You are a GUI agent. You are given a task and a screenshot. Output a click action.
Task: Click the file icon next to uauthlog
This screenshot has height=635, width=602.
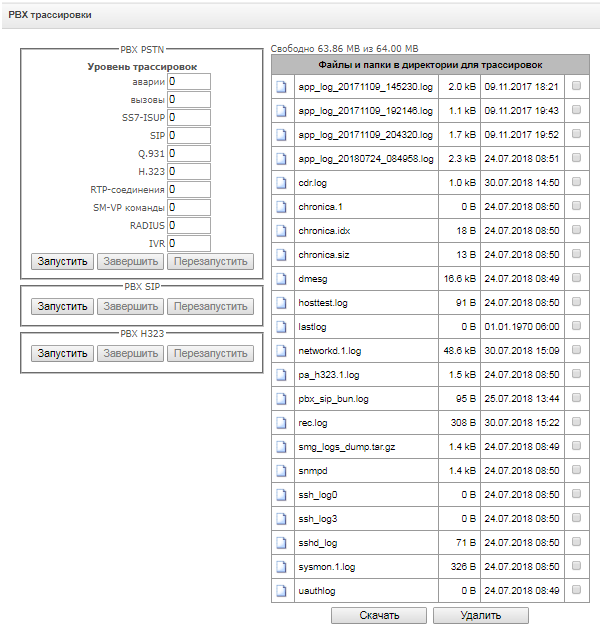pos(281,591)
